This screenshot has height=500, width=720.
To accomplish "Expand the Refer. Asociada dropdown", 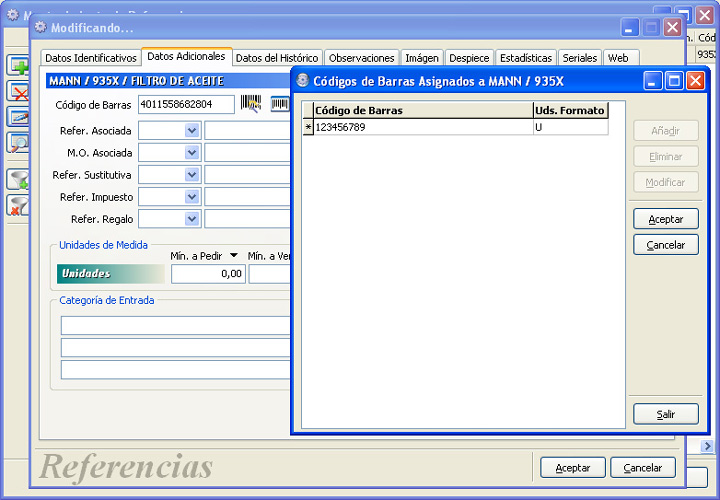I will pyautogui.click(x=192, y=130).
